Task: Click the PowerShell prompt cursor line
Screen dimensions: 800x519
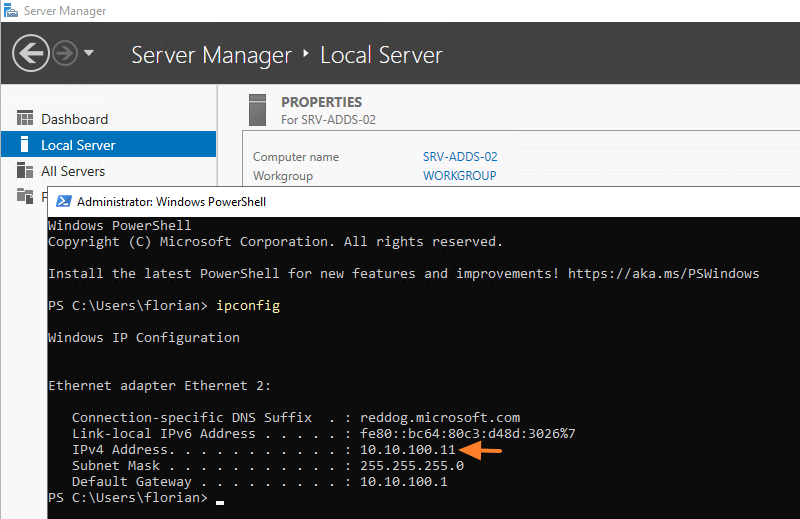Action: [136, 498]
